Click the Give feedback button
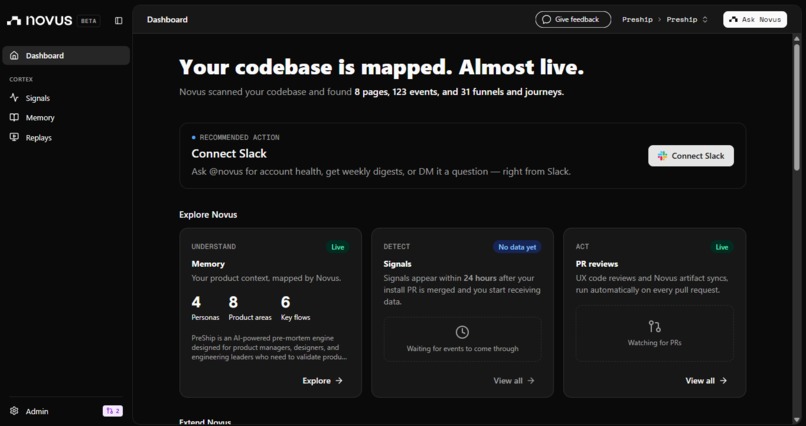 point(573,20)
